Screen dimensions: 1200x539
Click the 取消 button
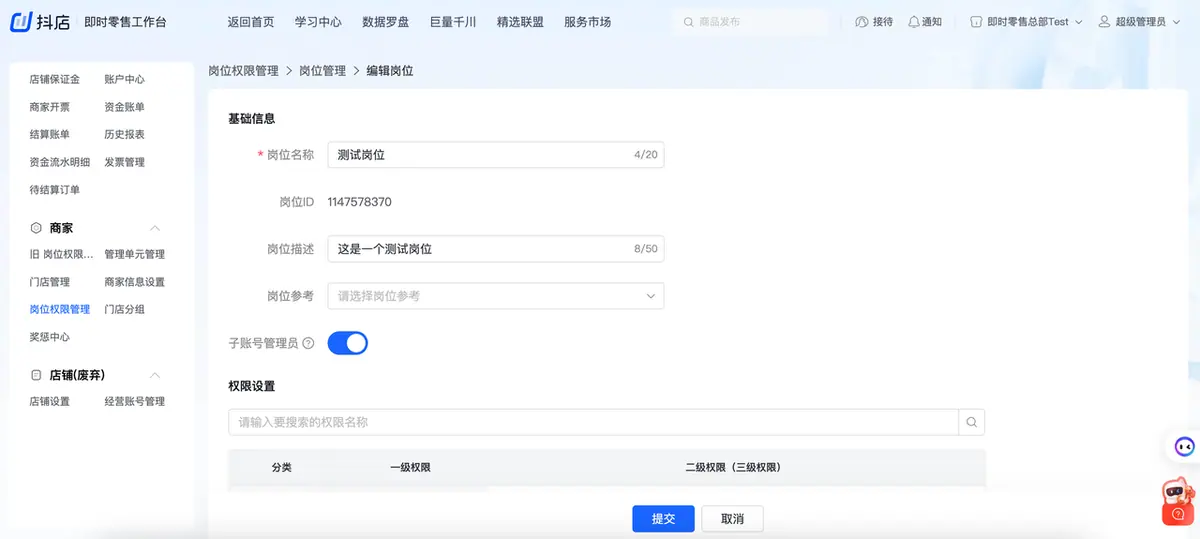(733, 519)
